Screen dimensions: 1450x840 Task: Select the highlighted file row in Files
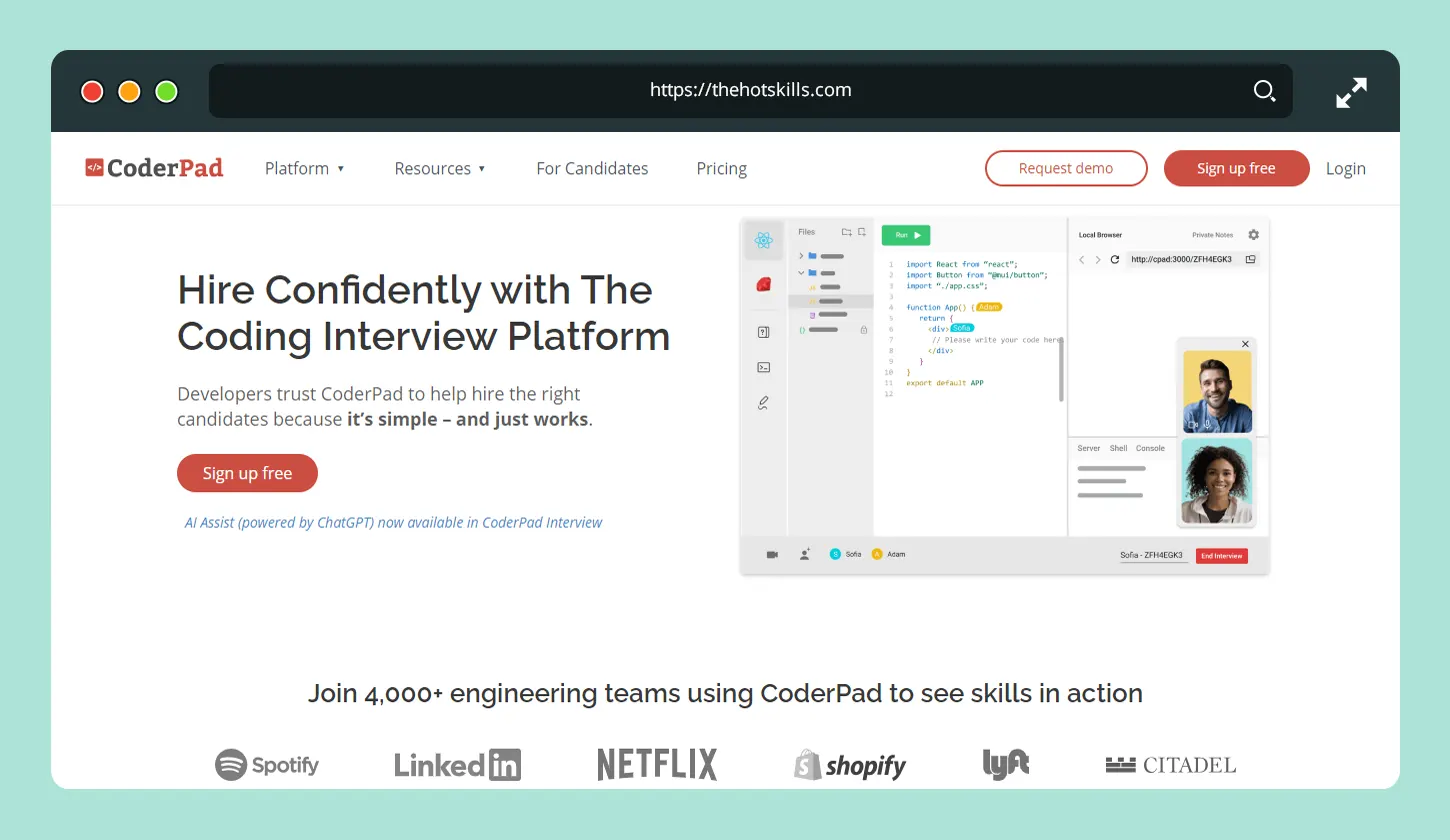click(x=831, y=300)
